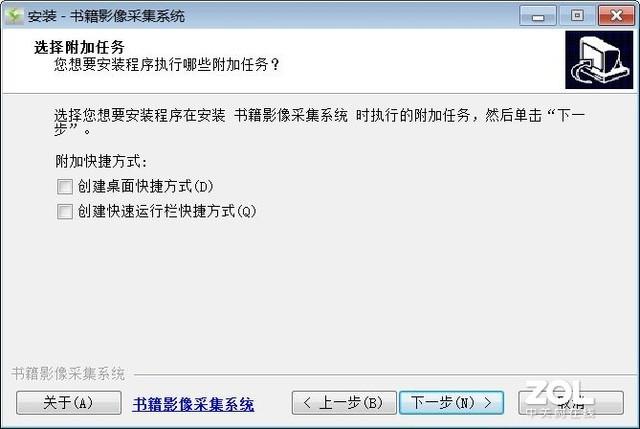Close the installer with the red X
The width and height of the screenshot is (640, 429).
click(x=616, y=16)
